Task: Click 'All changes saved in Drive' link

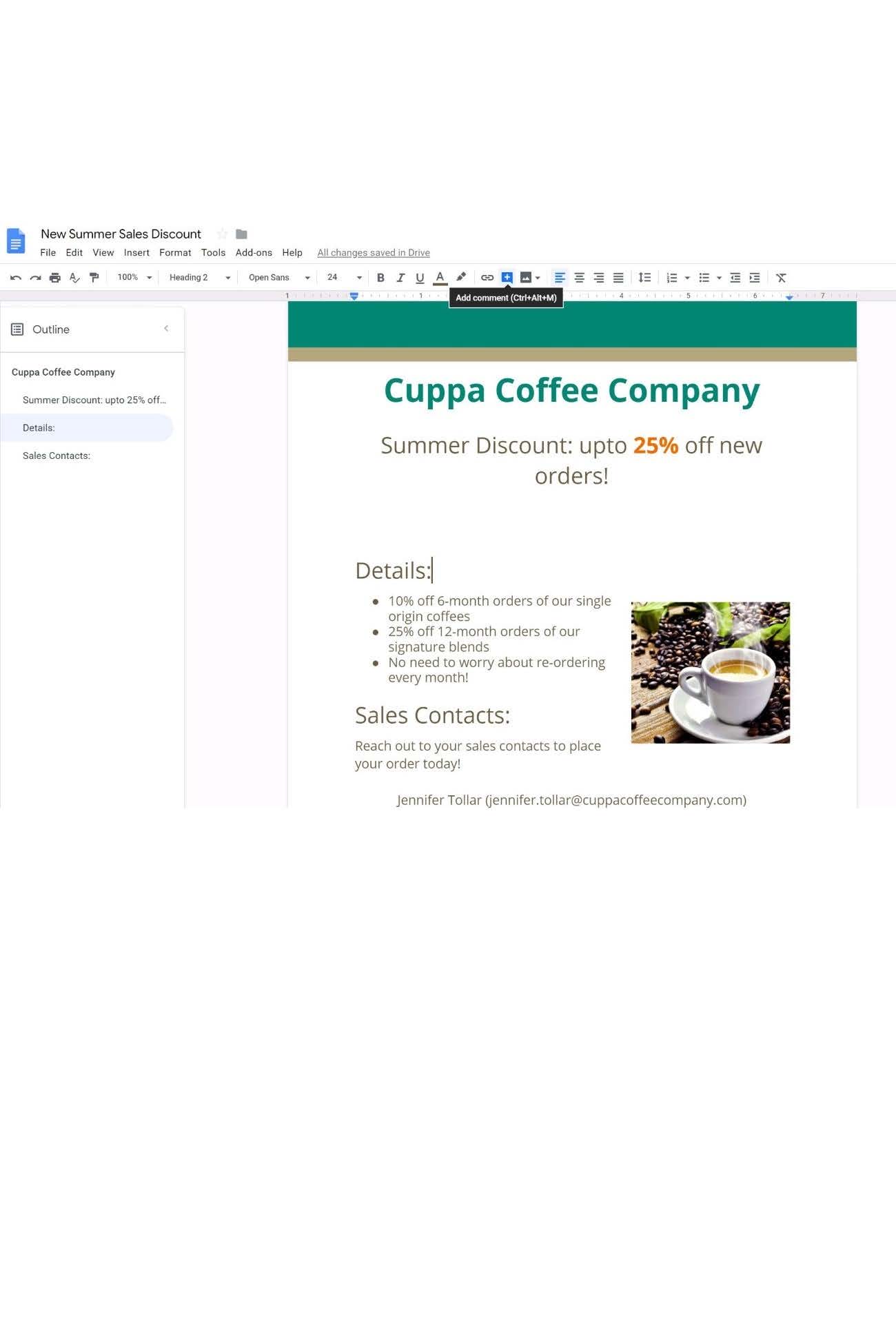Action: coord(373,253)
